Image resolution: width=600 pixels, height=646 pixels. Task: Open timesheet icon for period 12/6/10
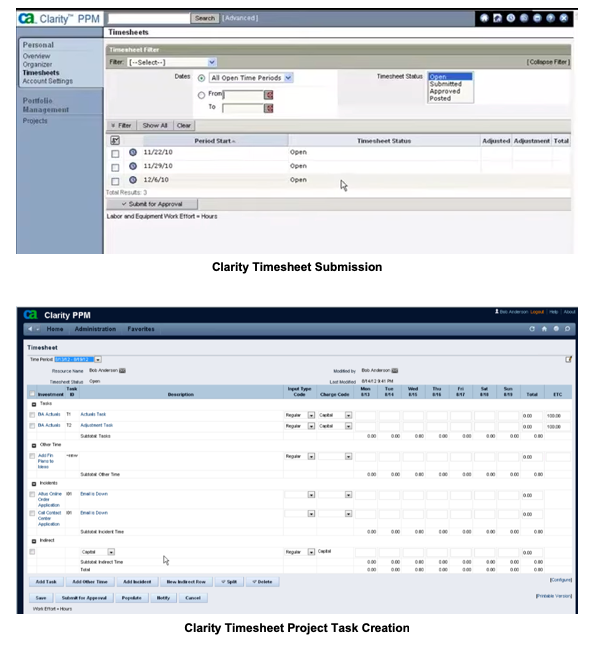coord(133,180)
